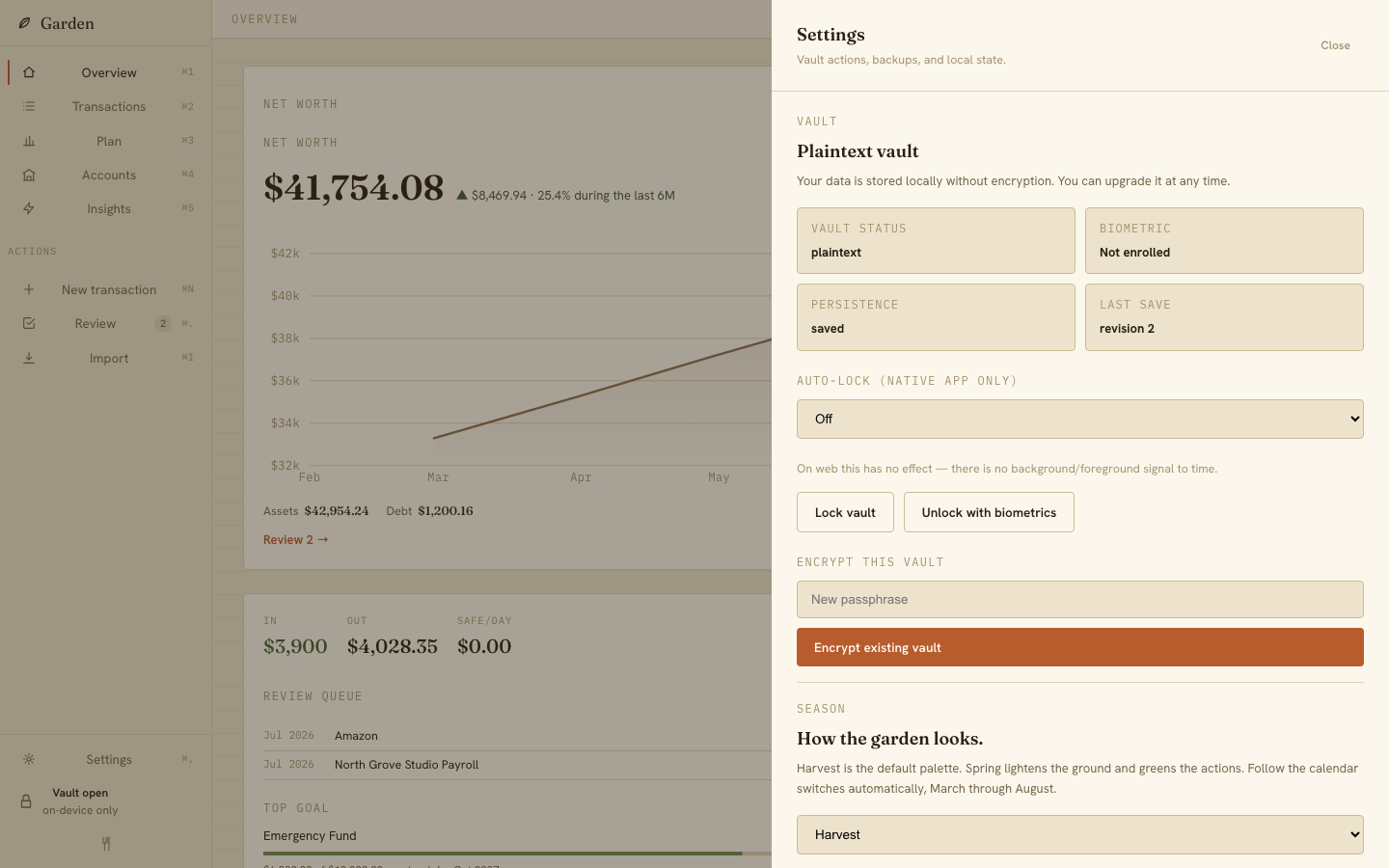Image resolution: width=1389 pixels, height=868 pixels.
Task: Click the fork and knife icon
Action: coord(106,844)
